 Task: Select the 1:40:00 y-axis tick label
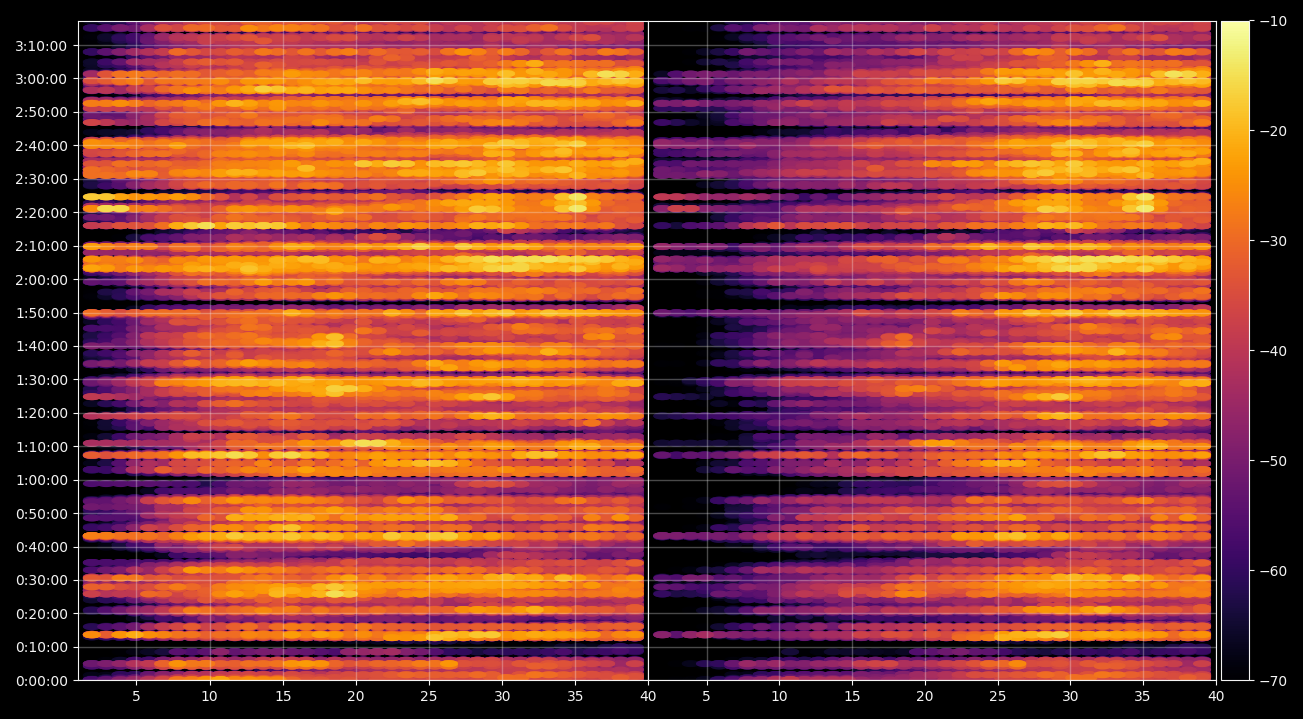point(41,346)
